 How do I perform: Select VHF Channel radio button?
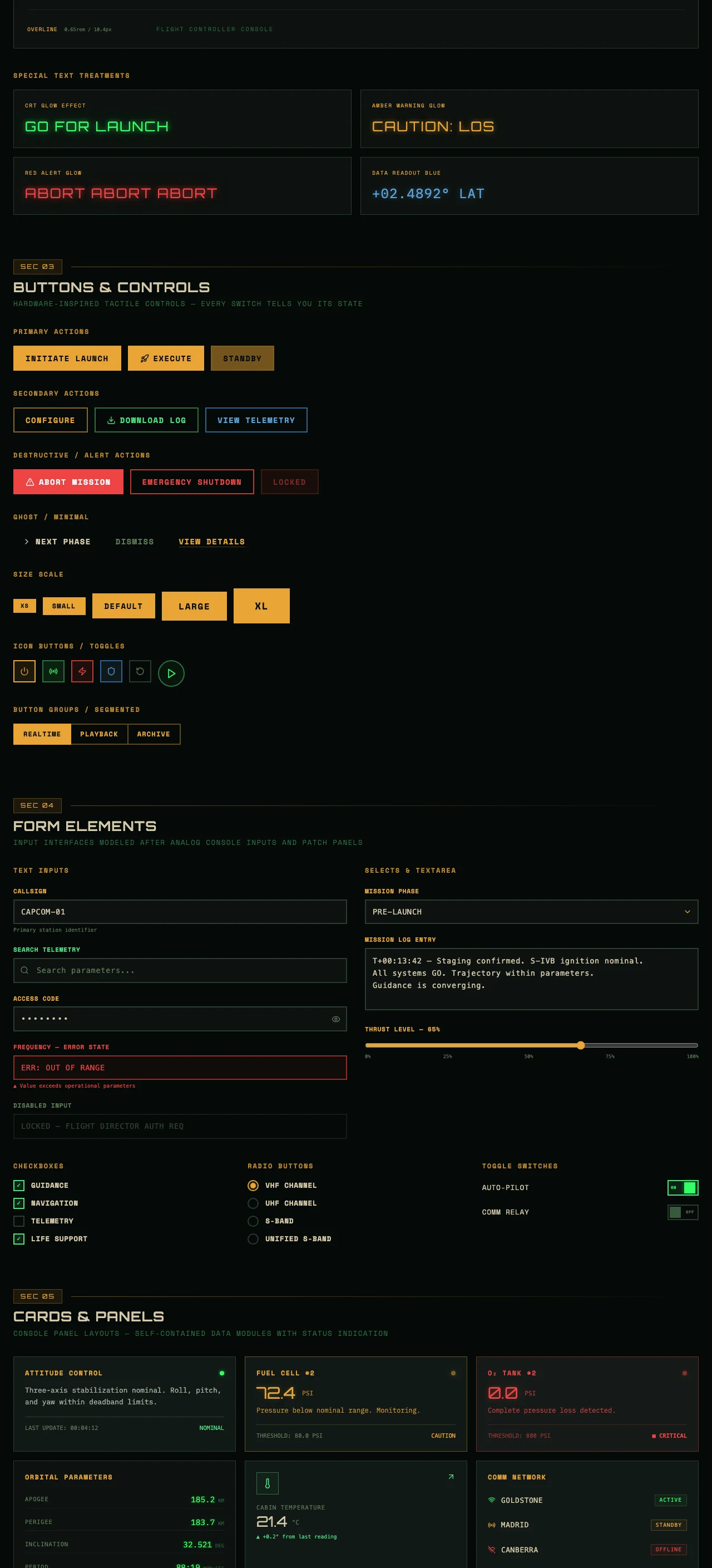pyautogui.click(x=253, y=1185)
